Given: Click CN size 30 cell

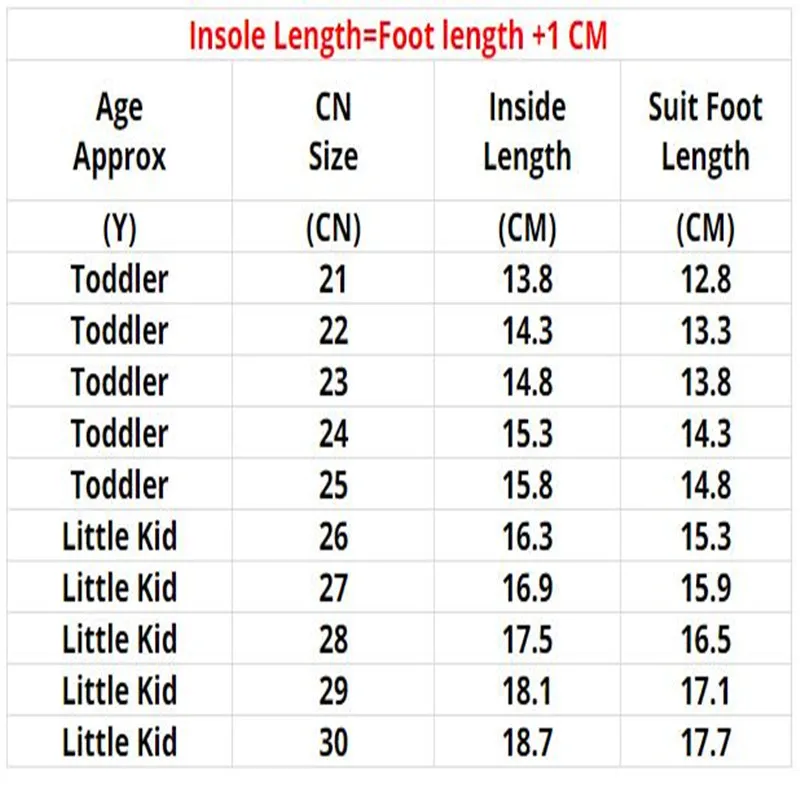Looking at the screenshot, I should click(333, 743).
